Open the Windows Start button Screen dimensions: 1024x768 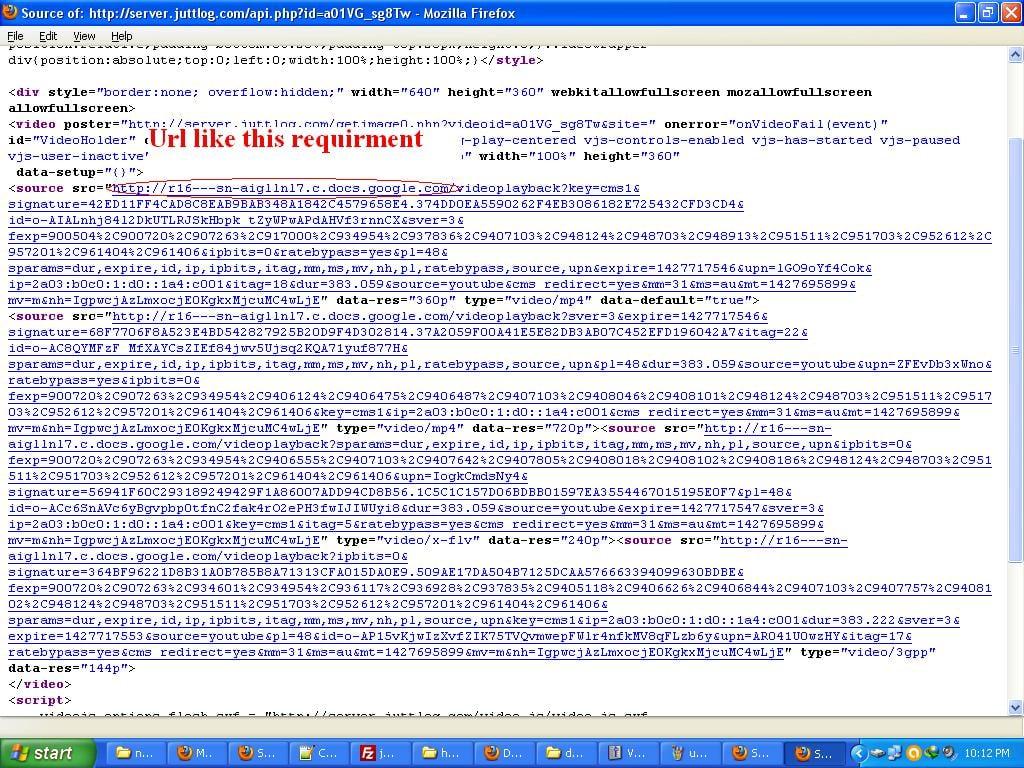[42, 753]
